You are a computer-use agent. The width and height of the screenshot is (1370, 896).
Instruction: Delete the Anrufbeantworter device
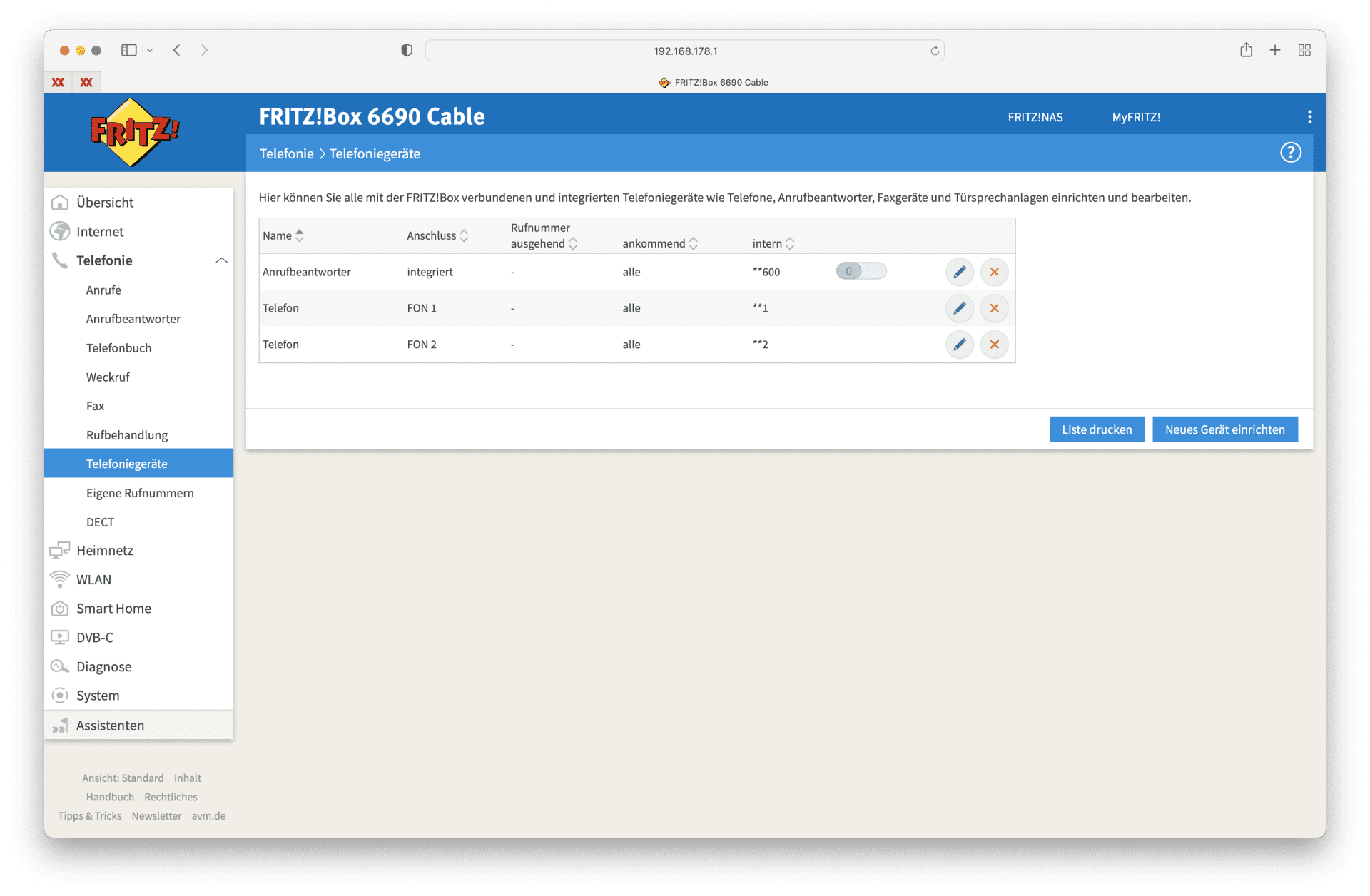(994, 272)
